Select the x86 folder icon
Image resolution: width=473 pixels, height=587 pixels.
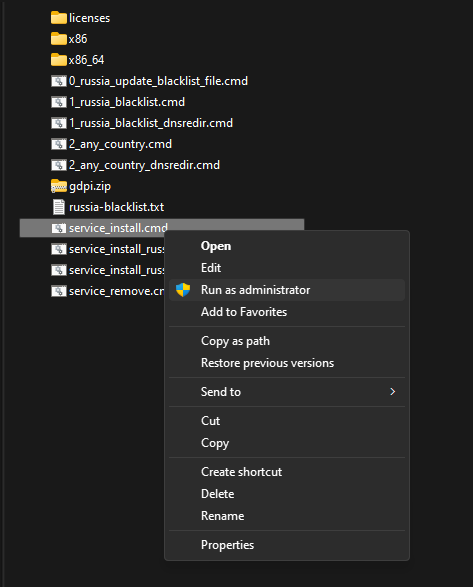[x=59, y=39]
